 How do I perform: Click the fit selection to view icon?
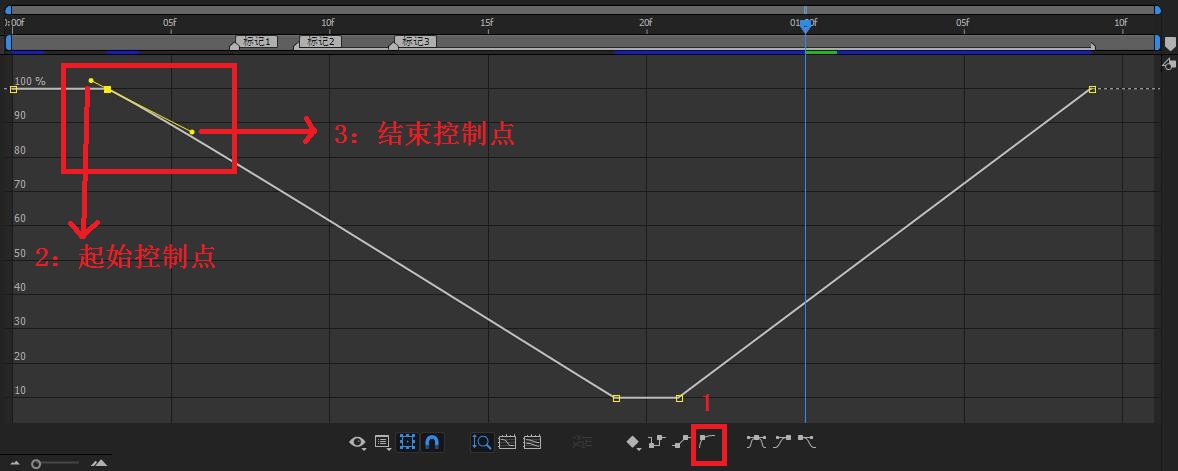[507, 442]
